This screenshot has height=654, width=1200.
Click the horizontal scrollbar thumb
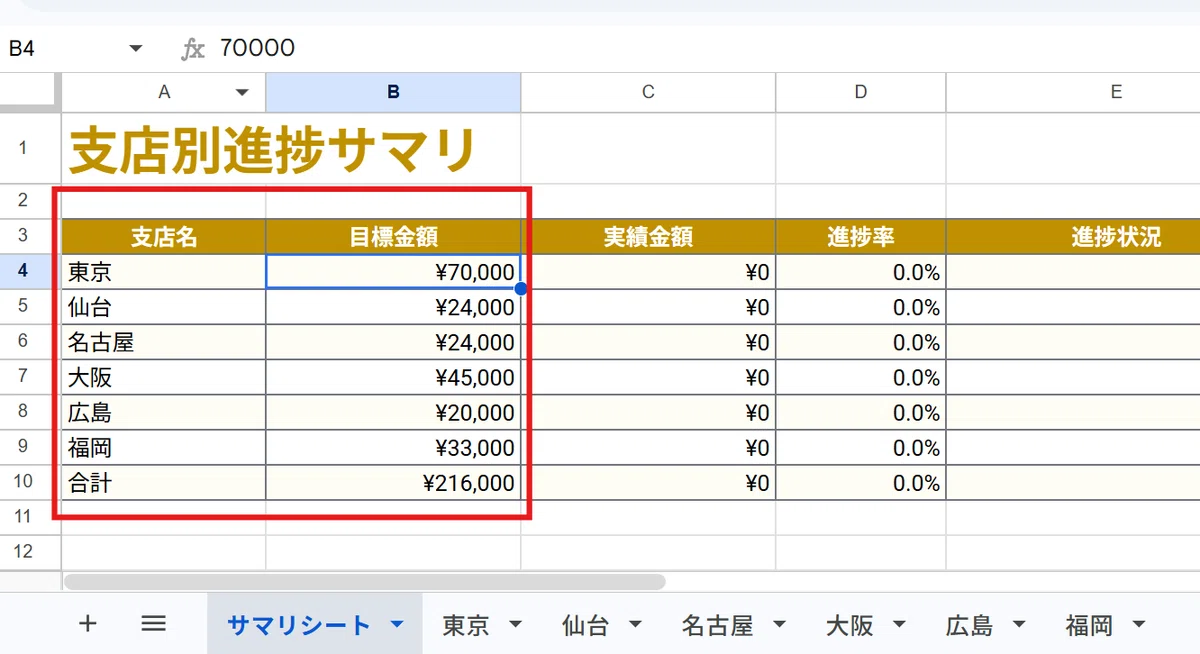click(365, 581)
